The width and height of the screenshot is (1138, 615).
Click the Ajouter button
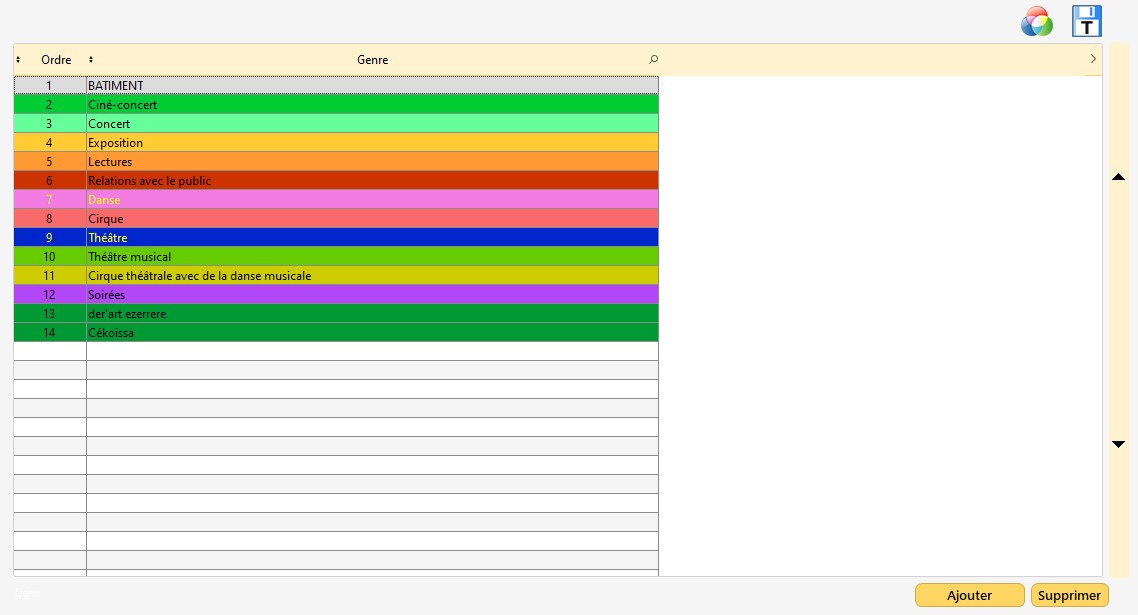tap(969, 595)
